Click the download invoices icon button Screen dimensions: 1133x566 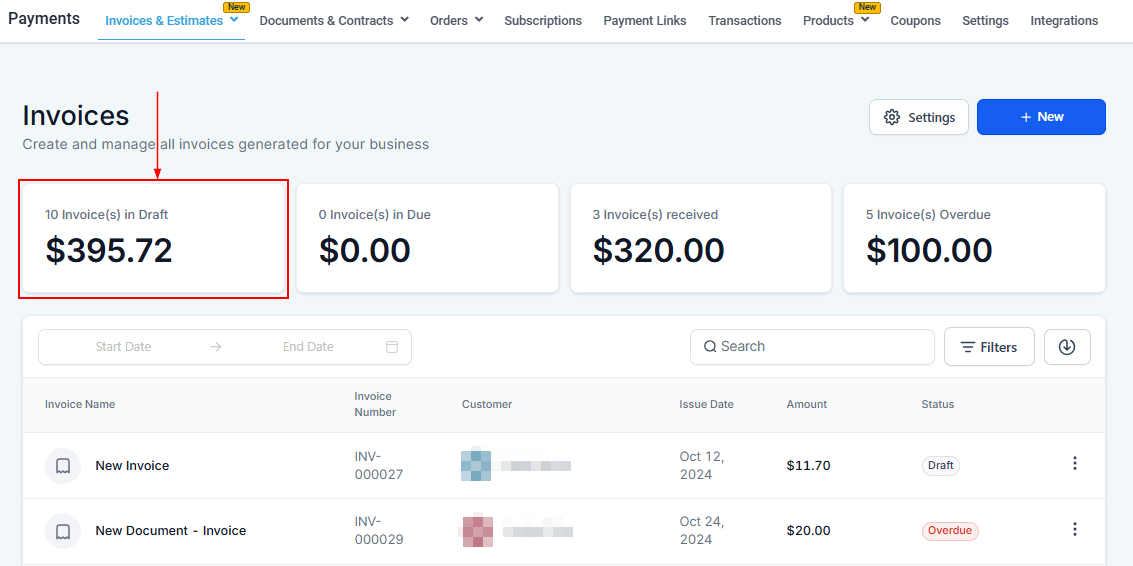(1067, 347)
